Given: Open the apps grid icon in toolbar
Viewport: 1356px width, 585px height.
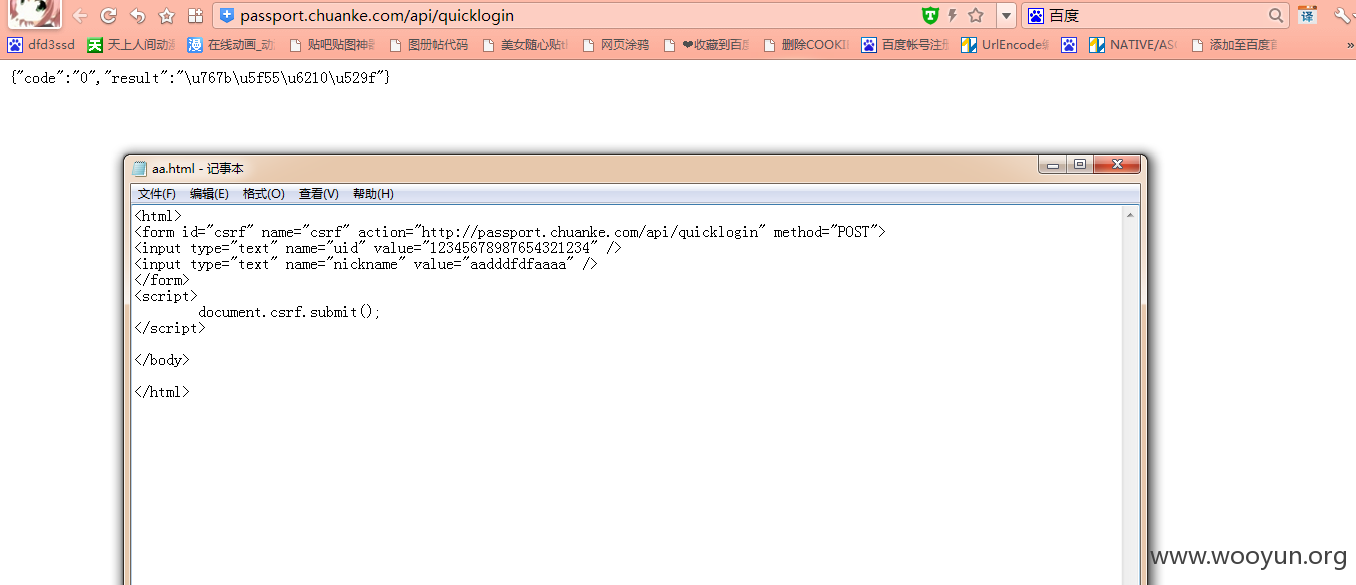Looking at the screenshot, I should tap(196, 16).
